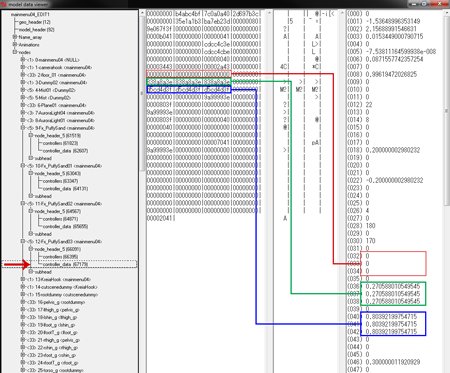450x373 pixels.
Task: Collapse the 9-Fx_PuffySand node
Action: click(23, 128)
